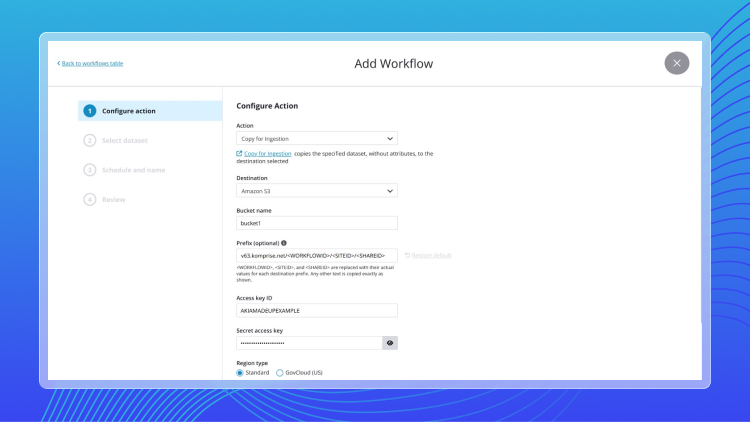The width and height of the screenshot is (750, 422).
Task: Click the step 3 circle icon
Action: click(90, 170)
